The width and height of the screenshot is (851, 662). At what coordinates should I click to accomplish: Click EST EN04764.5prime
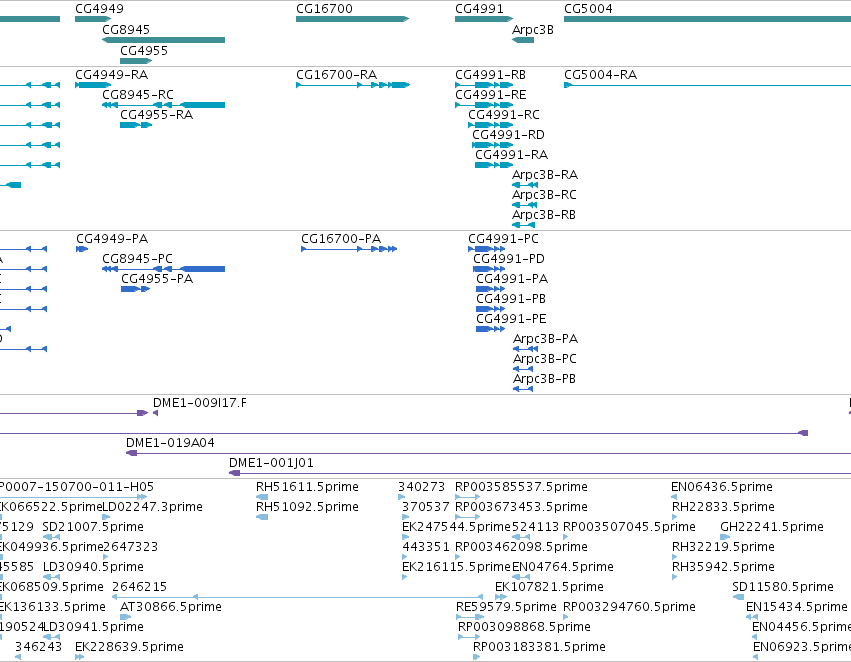click(x=562, y=567)
